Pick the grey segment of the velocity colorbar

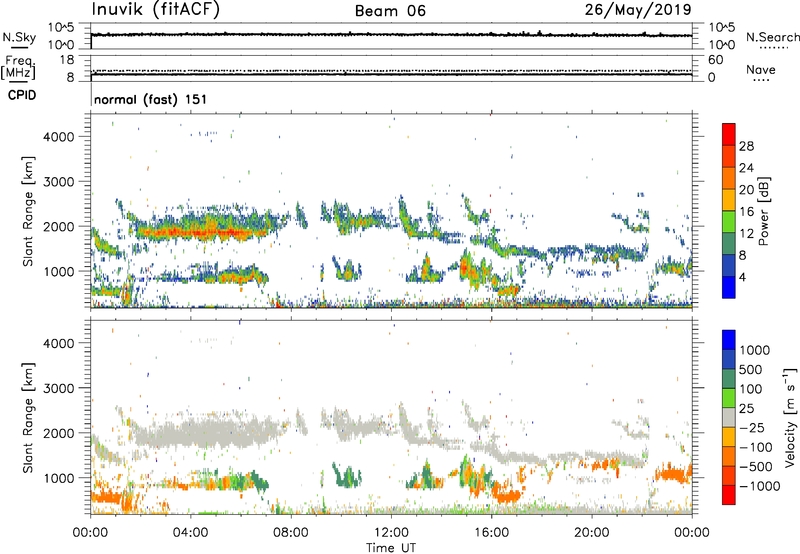(x=729, y=417)
